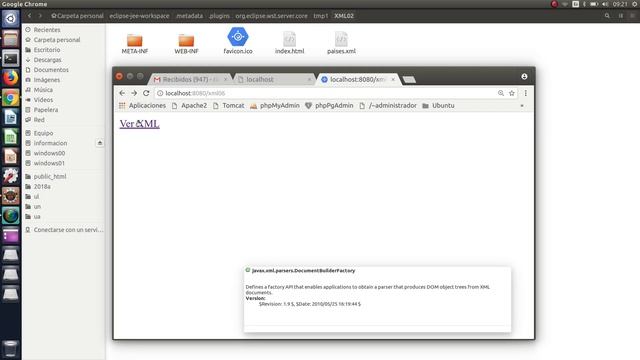The width and height of the screenshot is (640, 360).
Task: Go to eclipse-jee-workspace breadcrumb
Action: pos(139,16)
